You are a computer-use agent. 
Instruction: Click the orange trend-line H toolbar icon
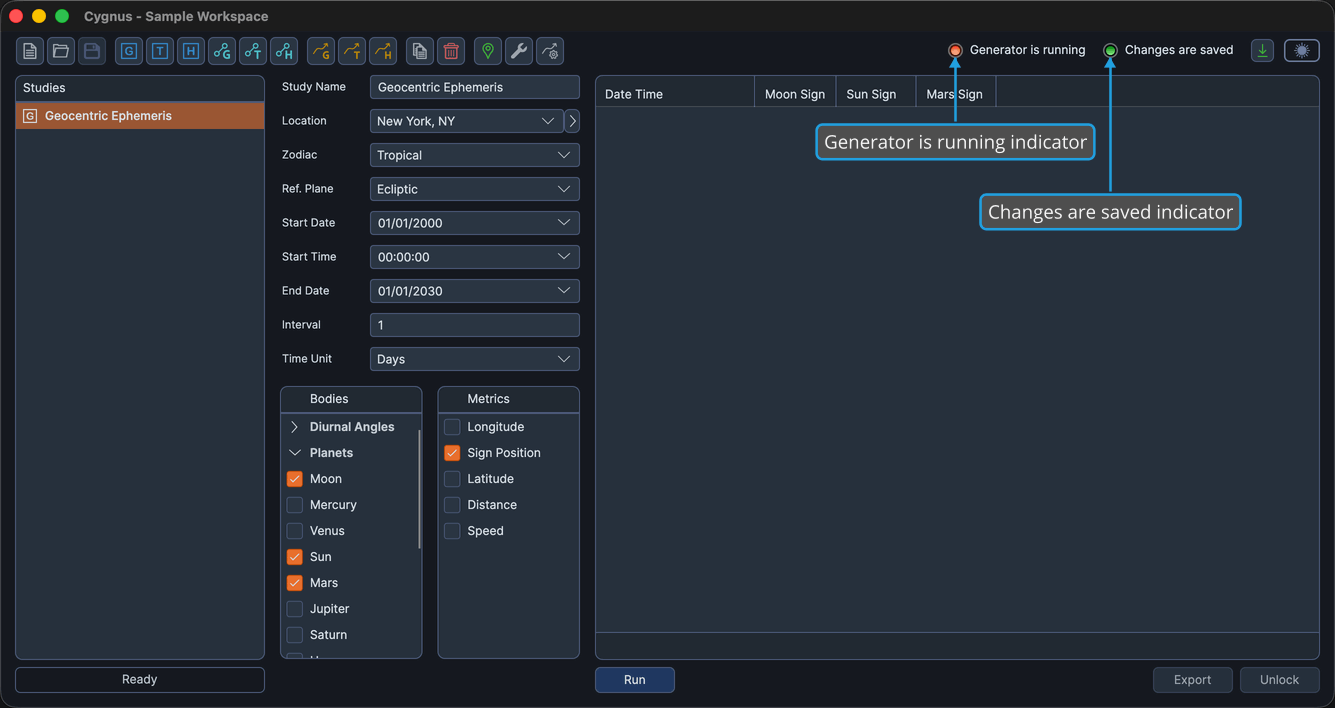click(x=383, y=51)
